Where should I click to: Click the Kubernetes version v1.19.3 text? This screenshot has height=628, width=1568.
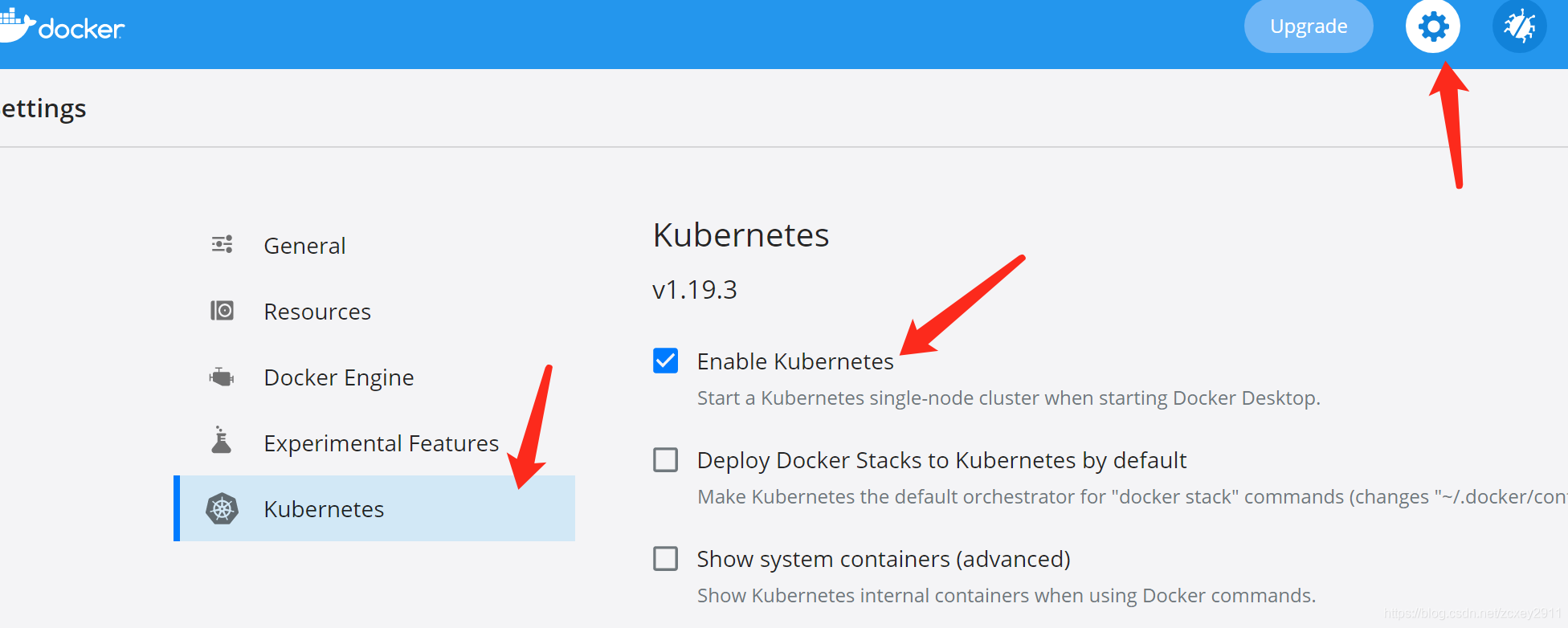pos(695,289)
